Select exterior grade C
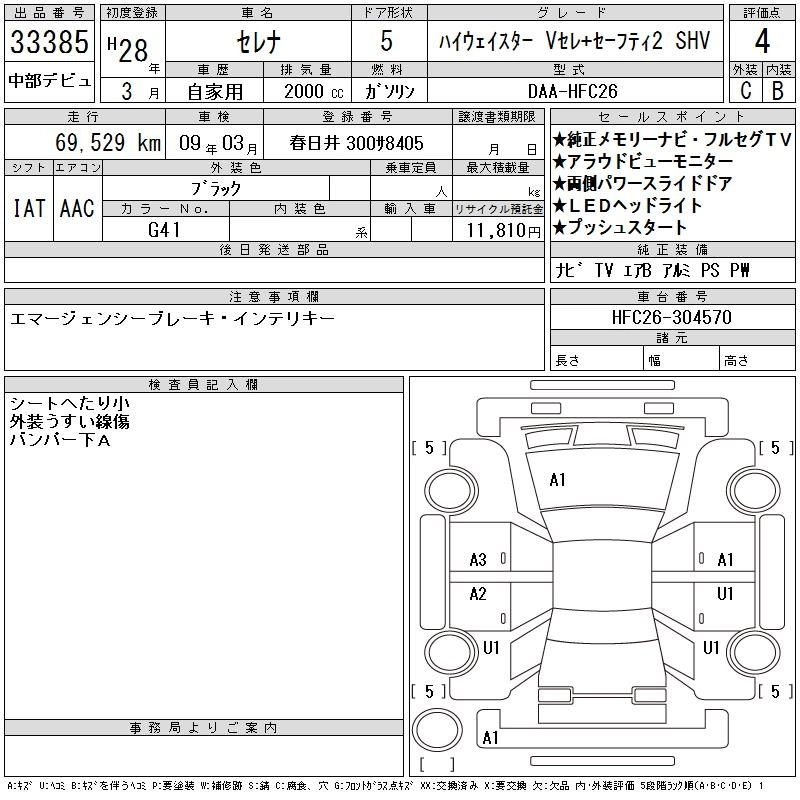 click(x=745, y=91)
